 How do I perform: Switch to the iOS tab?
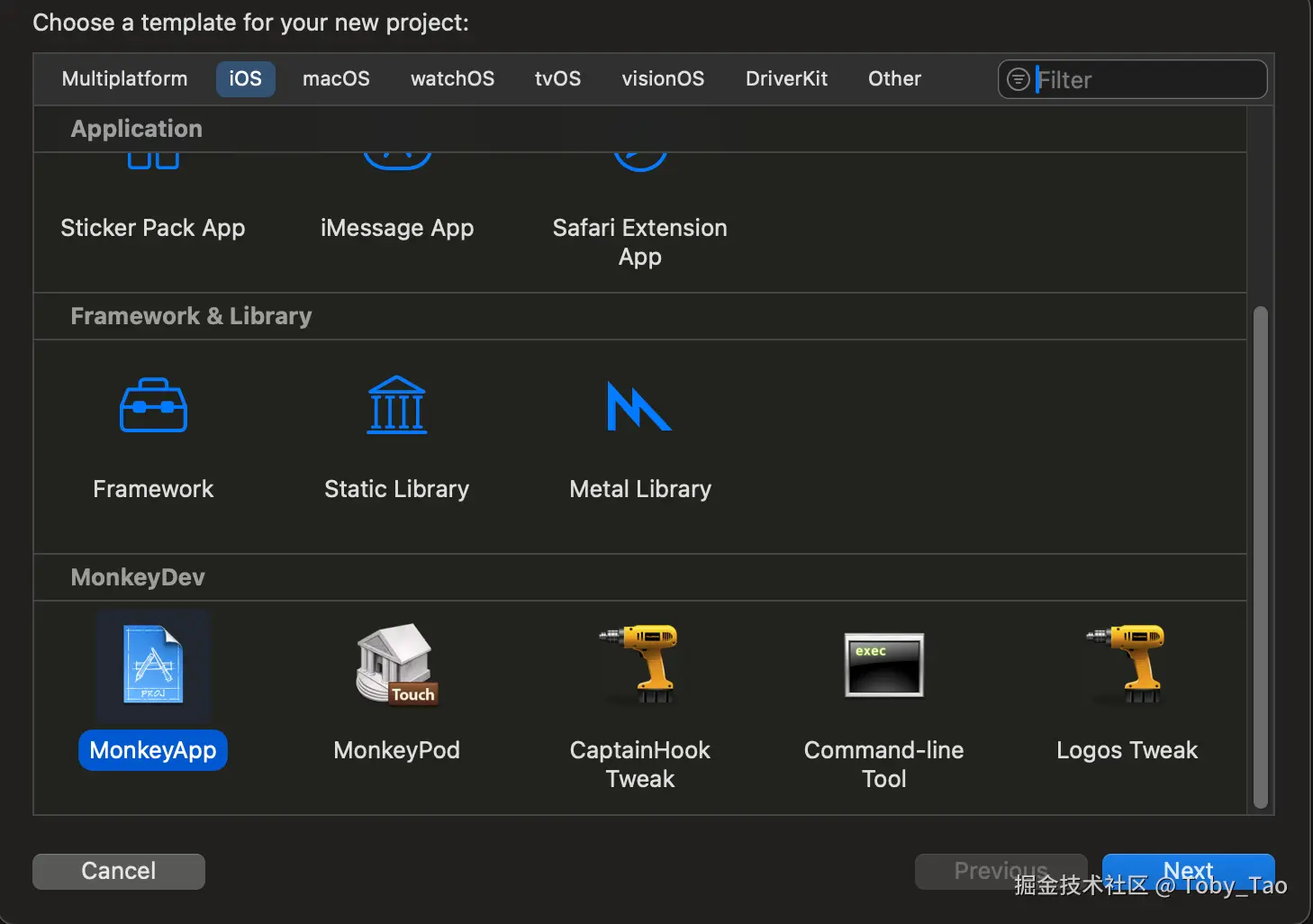246,79
